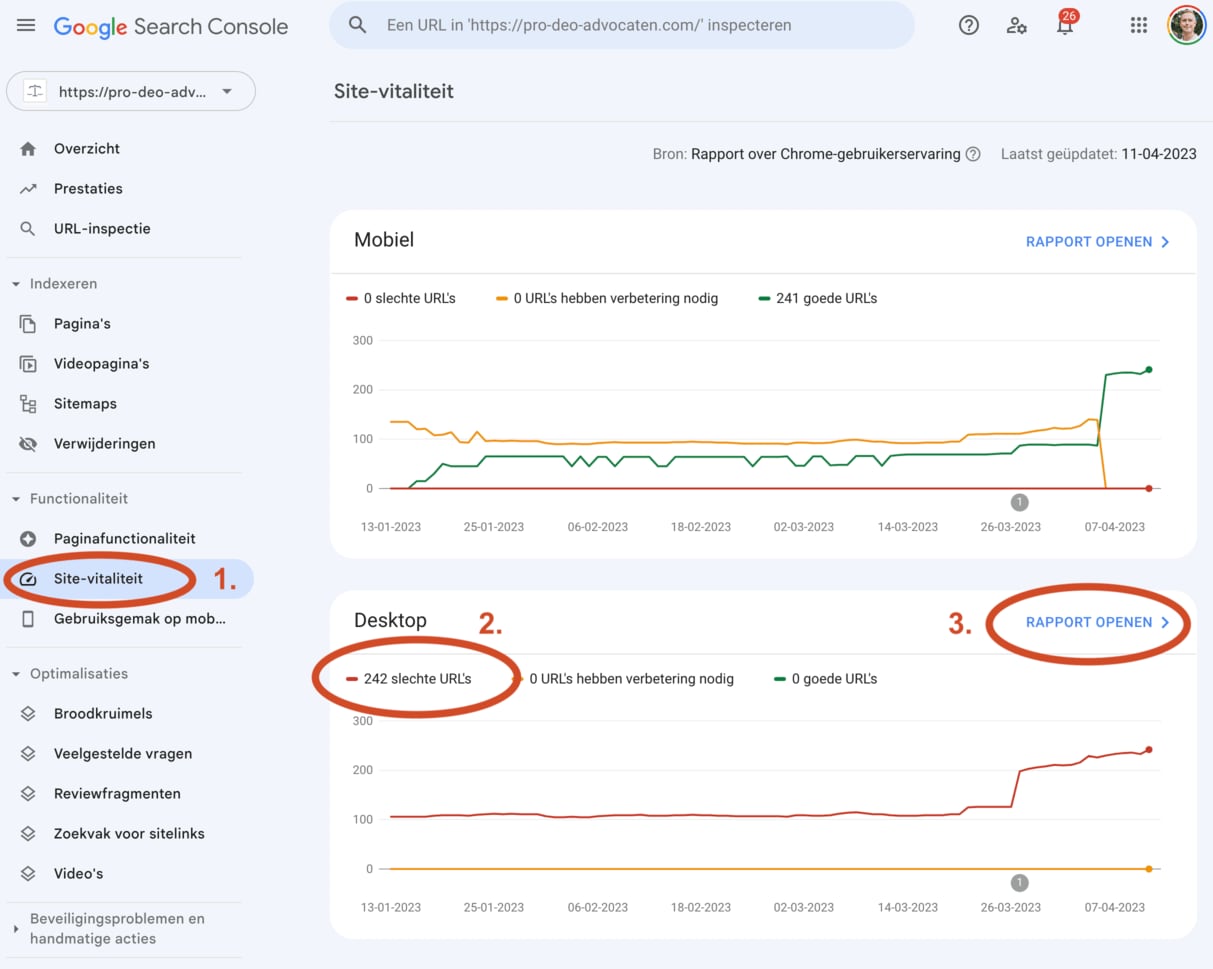
Task: Select URL-inspectie in the sidebar
Action: tap(102, 229)
